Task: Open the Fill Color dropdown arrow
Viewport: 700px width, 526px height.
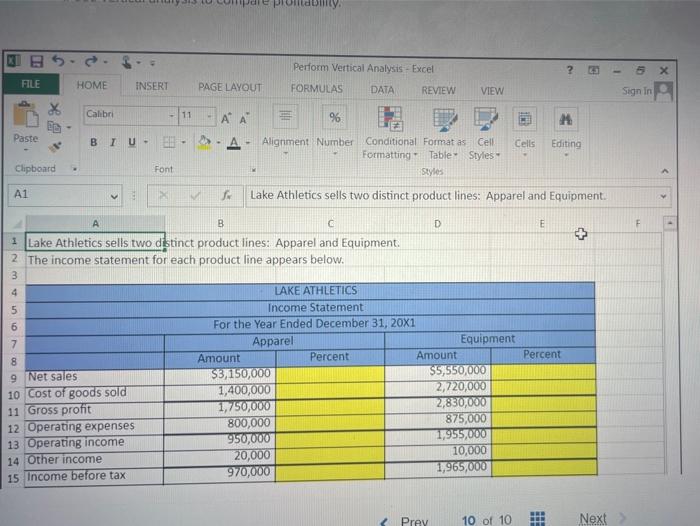Action: [218, 143]
